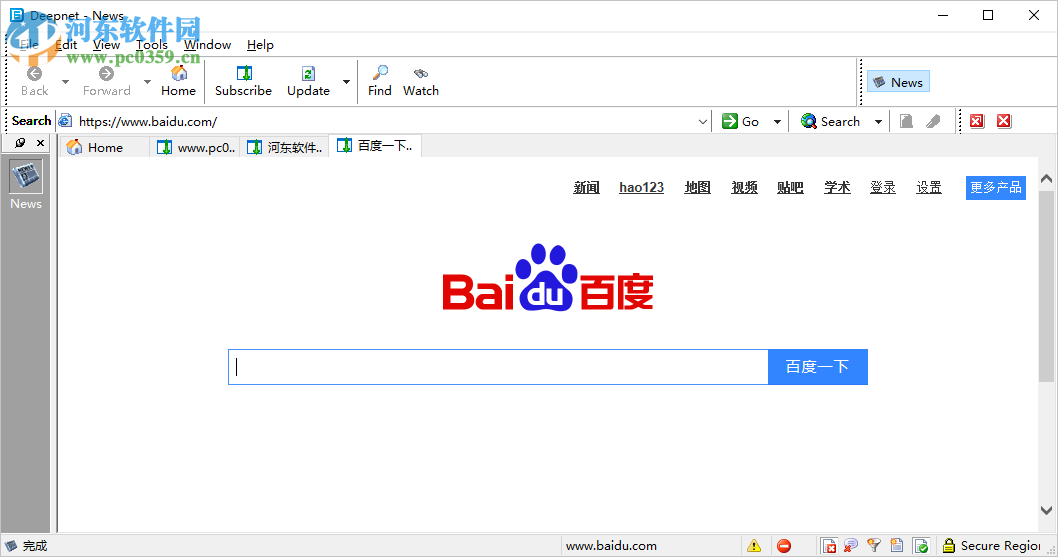Click the grayed page icon after Search
Viewport: 1058px width, 557px height.
[906, 122]
